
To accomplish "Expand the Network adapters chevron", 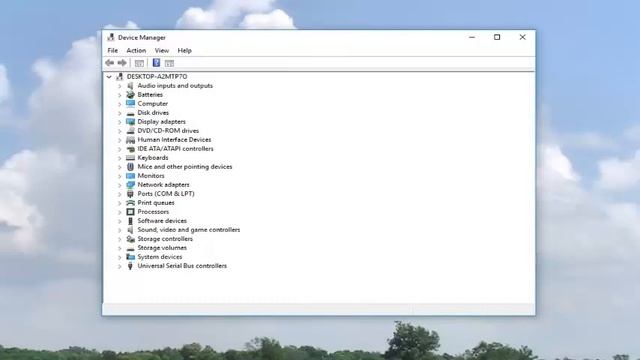I will (120, 185).
